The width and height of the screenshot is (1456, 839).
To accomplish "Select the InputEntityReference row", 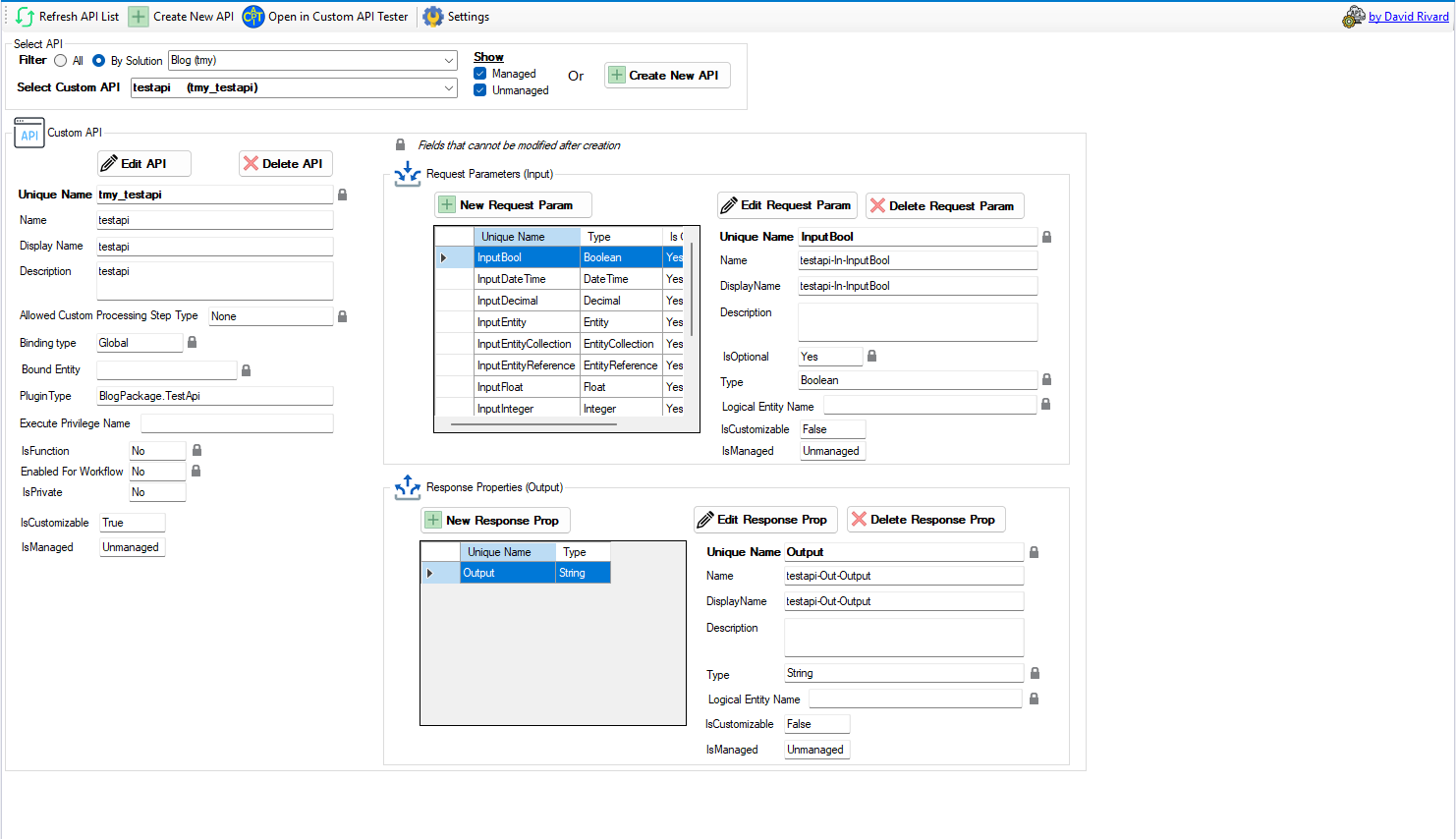I will (x=559, y=365).
